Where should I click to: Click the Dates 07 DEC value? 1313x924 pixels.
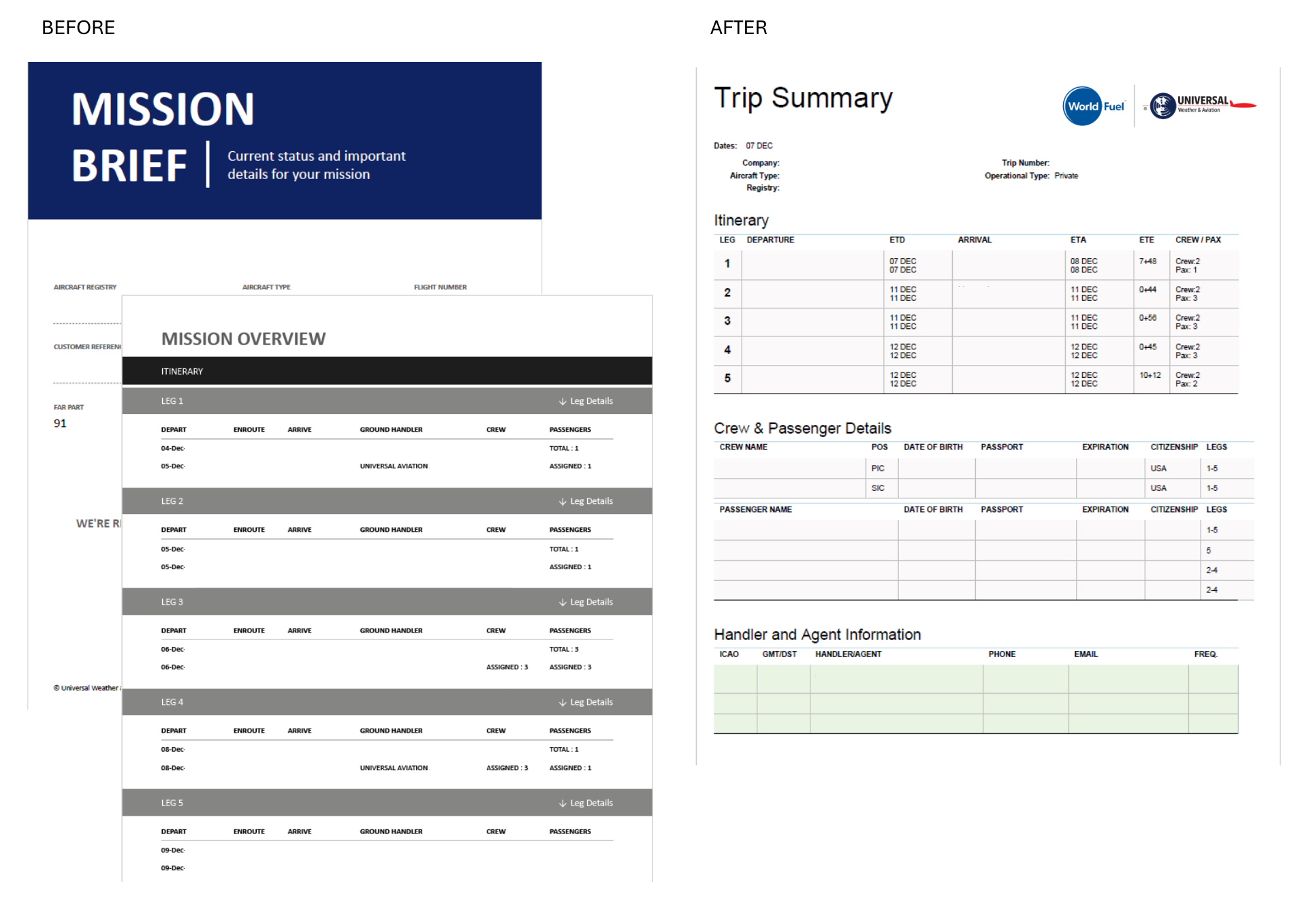point(759,146)
